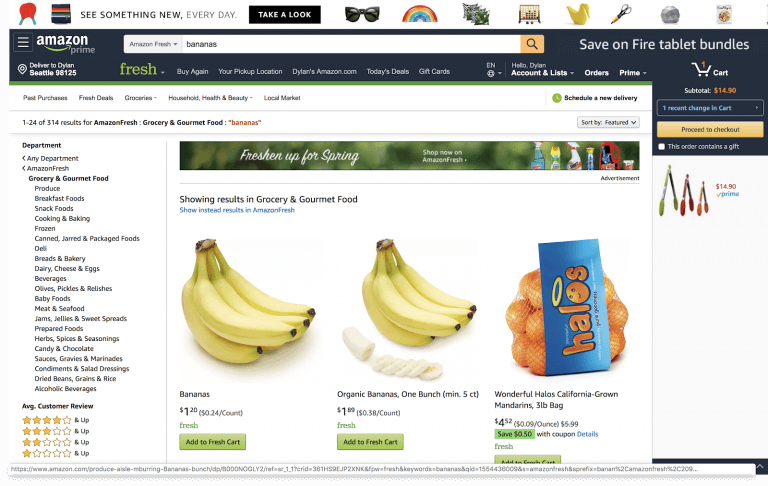Check 'This order contains a gift'
Screen dimensions: 768x486
[x=662, y=146]
